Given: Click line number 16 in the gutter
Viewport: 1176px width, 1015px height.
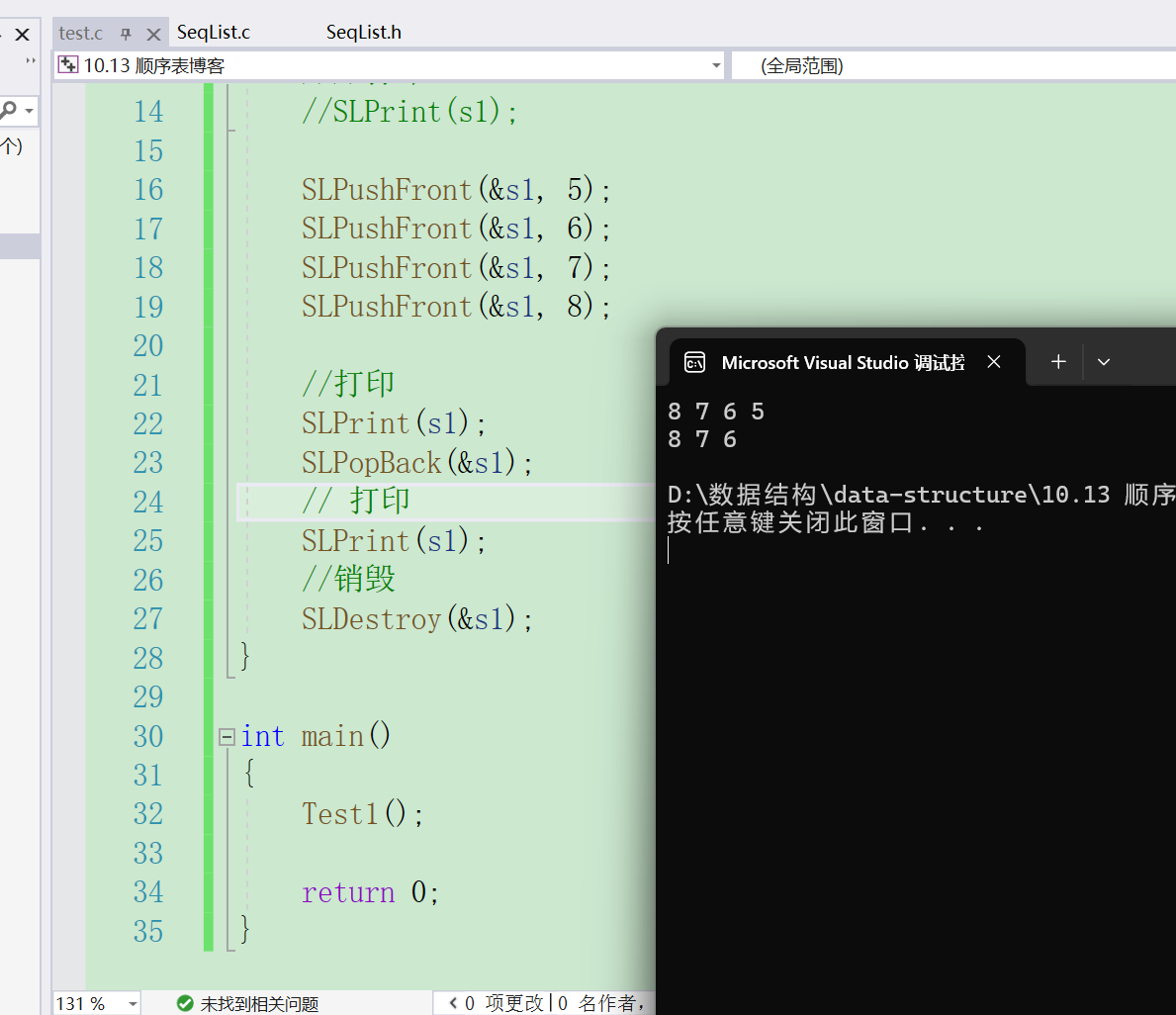Looking at the screenshot, I should click(148, 190).
